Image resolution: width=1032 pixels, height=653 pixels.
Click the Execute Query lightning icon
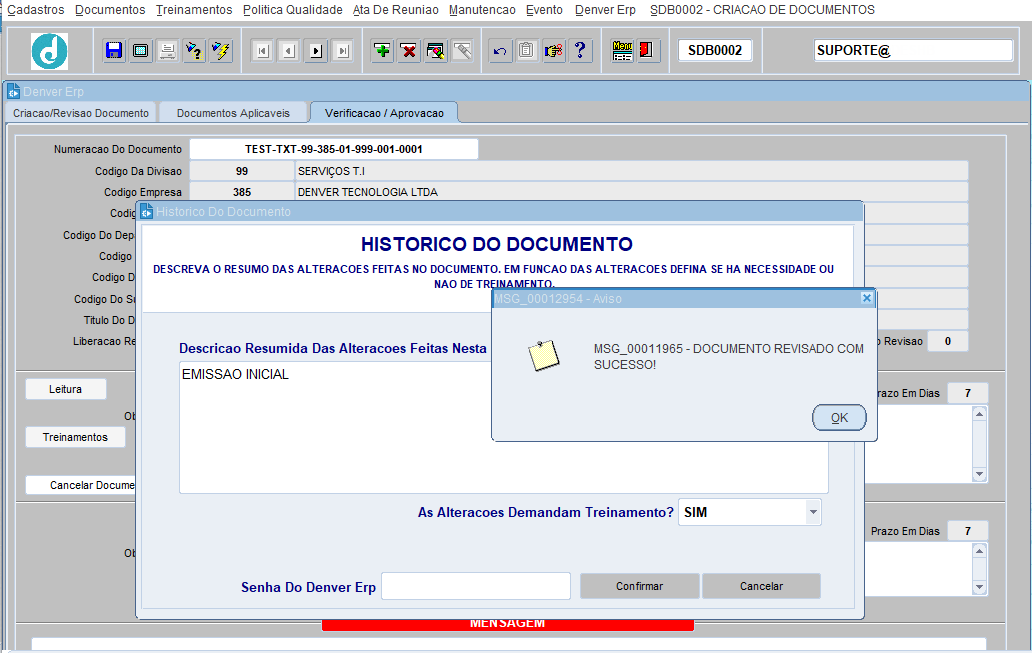tap(221, 51)
